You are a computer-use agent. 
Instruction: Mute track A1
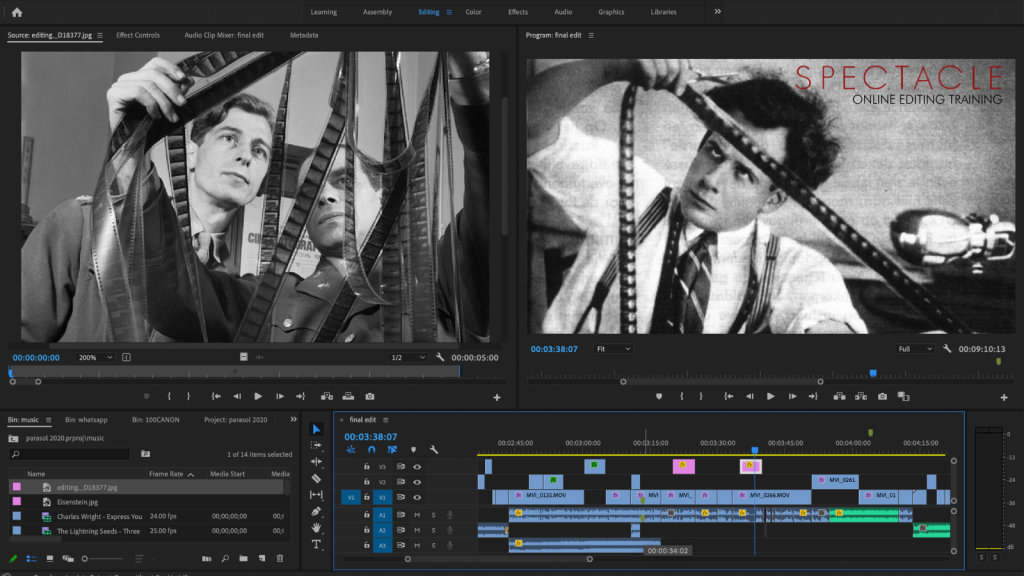point(417,515)
